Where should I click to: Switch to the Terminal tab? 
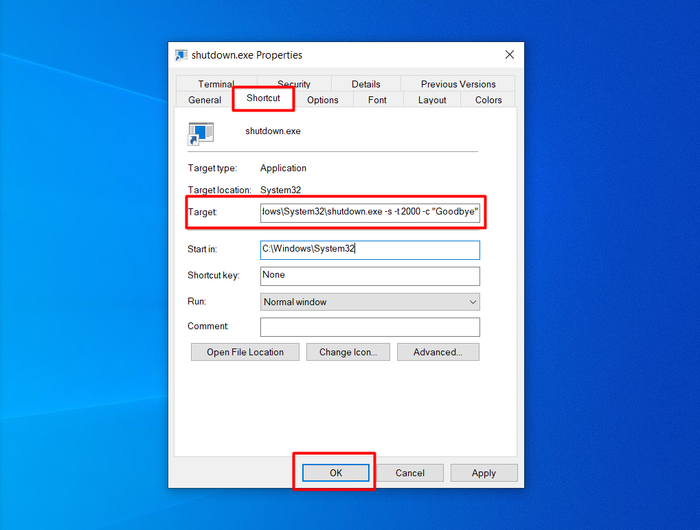click(216, 84)
